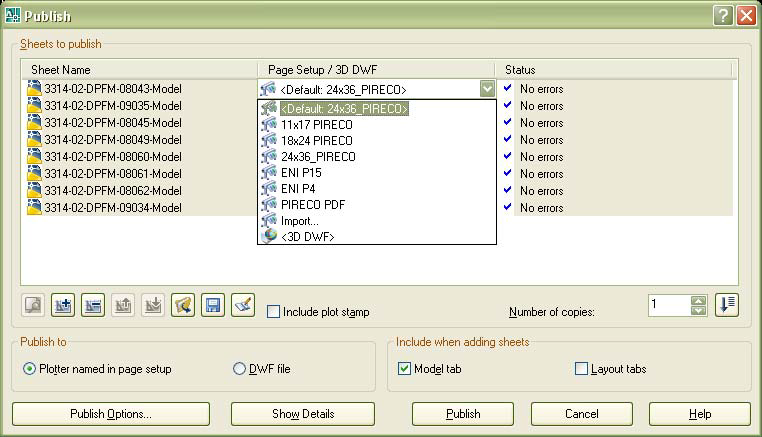Uncheck the Model tab checkbox
Viewport: 762px width, 437px height.
pos(404,368)
